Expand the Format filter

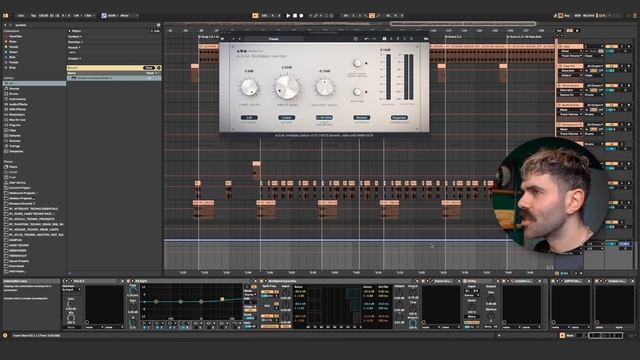coord(74,47)
